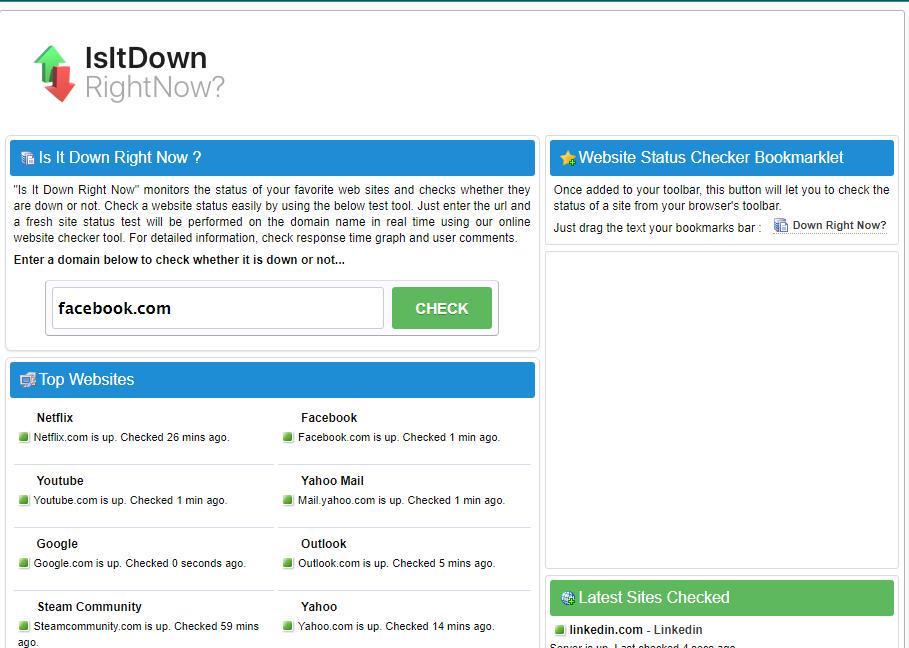Click the Top Websites section header
This screenshot has width=909, height=648.
coord(272,380)
